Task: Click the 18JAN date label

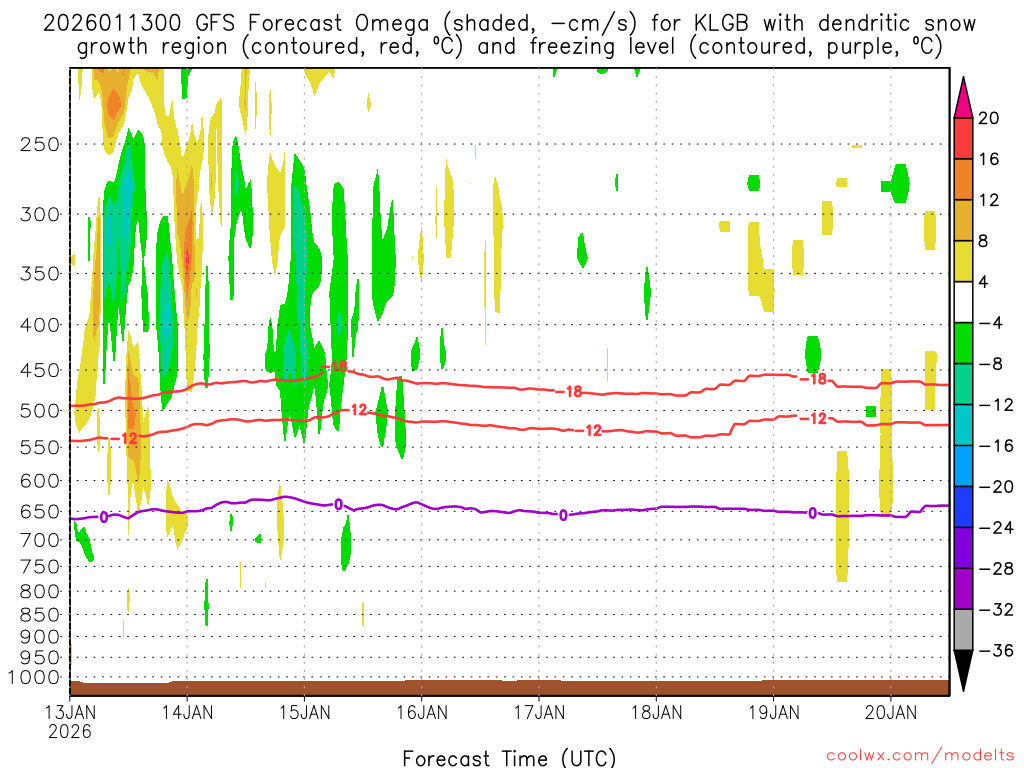Action: pyautogui.click(x=656, y=712)
